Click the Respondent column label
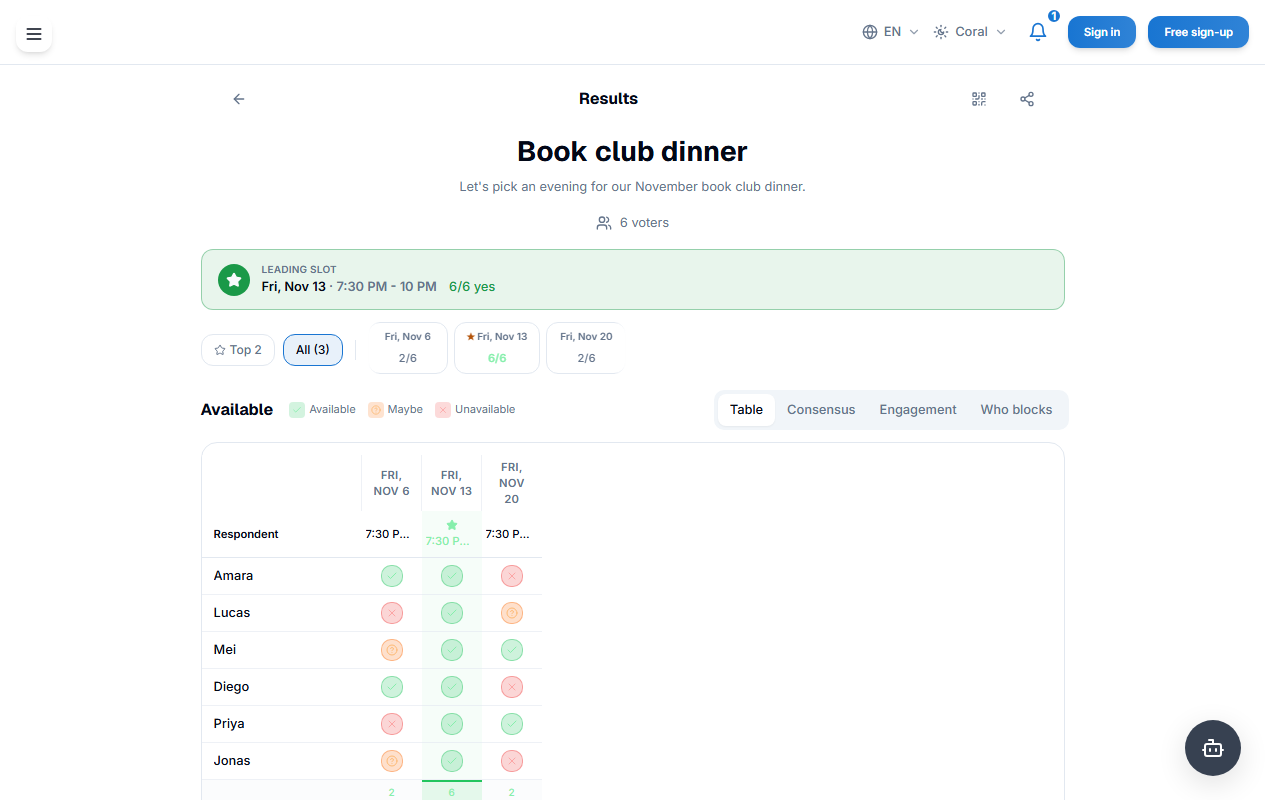 tap(246, 534)
